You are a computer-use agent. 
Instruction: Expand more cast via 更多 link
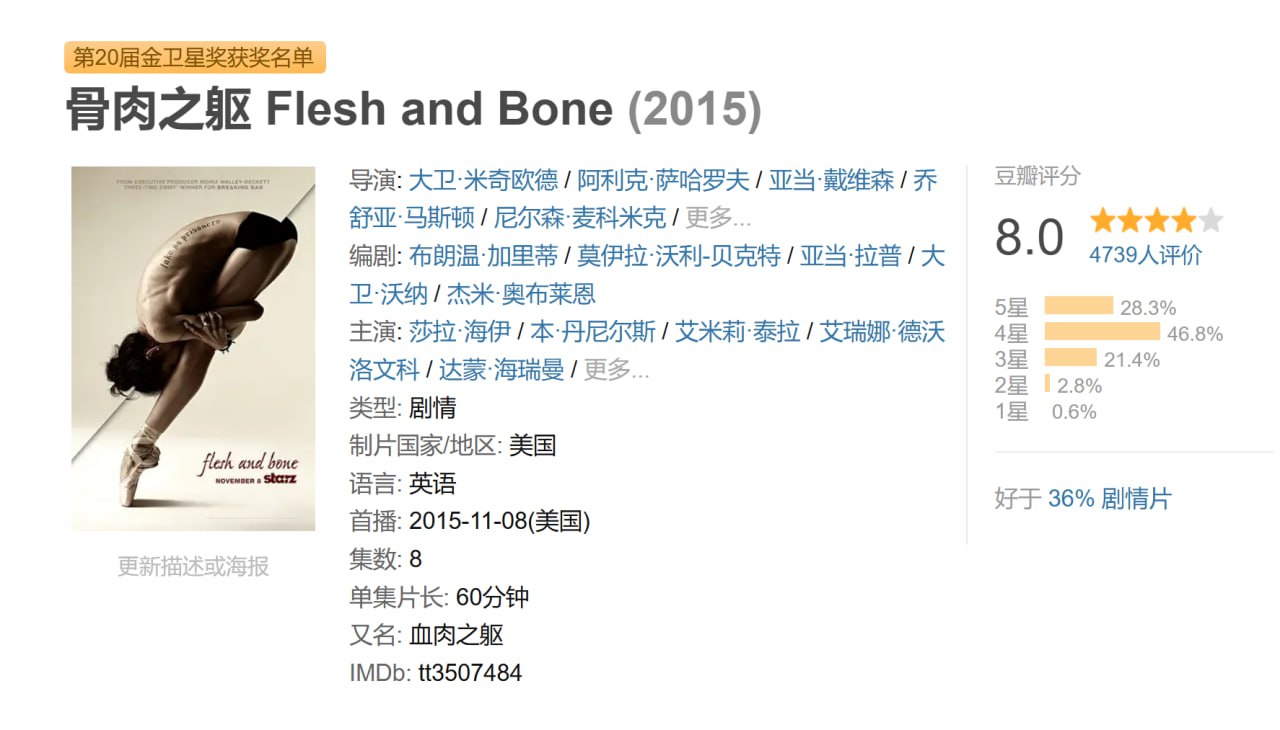(x=616, y=370)
